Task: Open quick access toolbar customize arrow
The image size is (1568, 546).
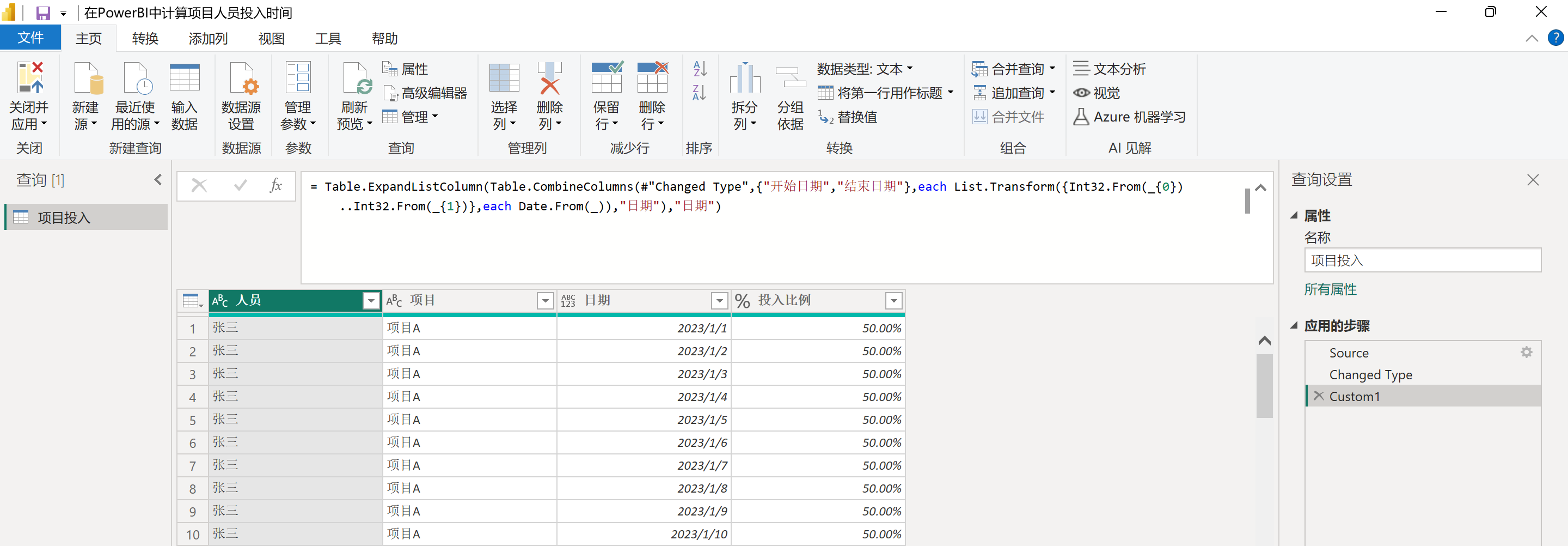Action: [63, 13]
